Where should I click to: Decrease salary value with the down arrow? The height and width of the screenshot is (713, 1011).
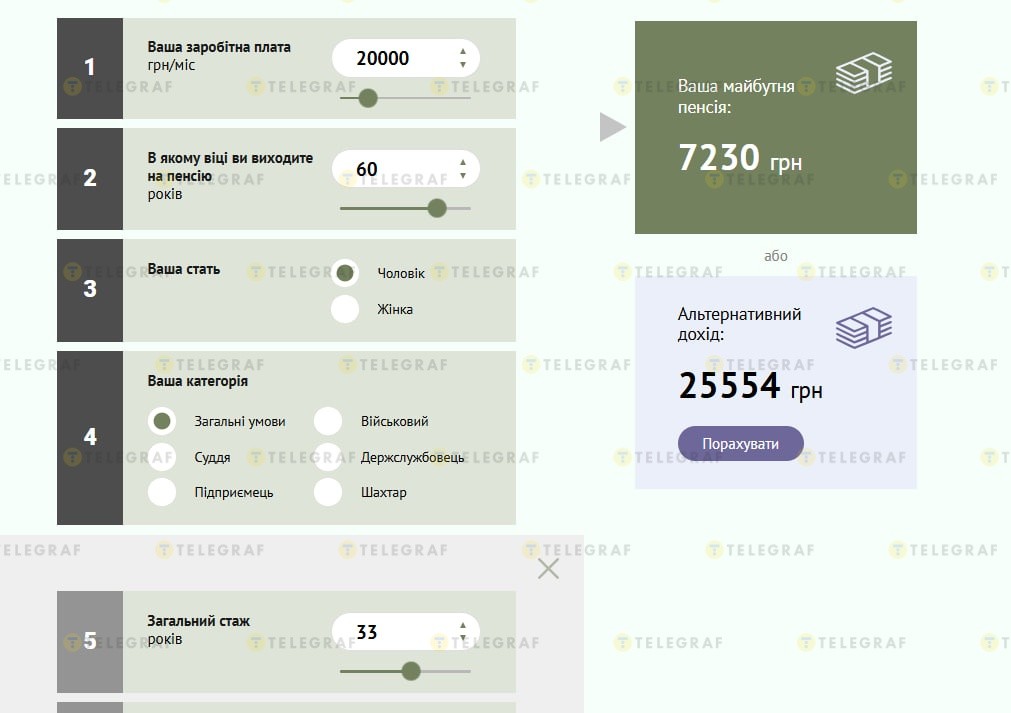coord(463,65)
